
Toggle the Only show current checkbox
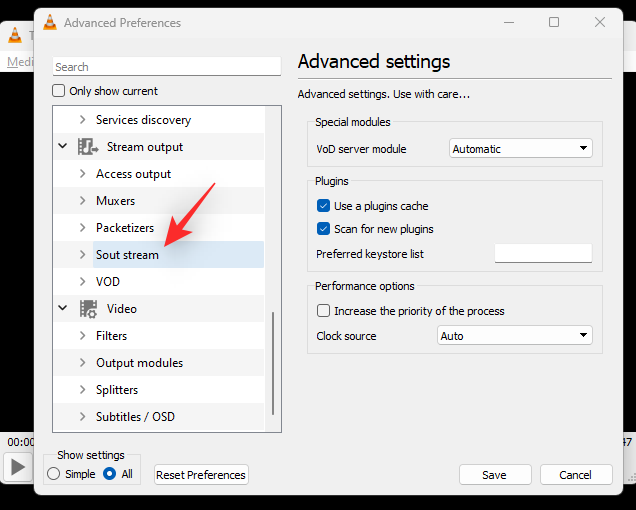pyautogui.click(x=58, y=90)
